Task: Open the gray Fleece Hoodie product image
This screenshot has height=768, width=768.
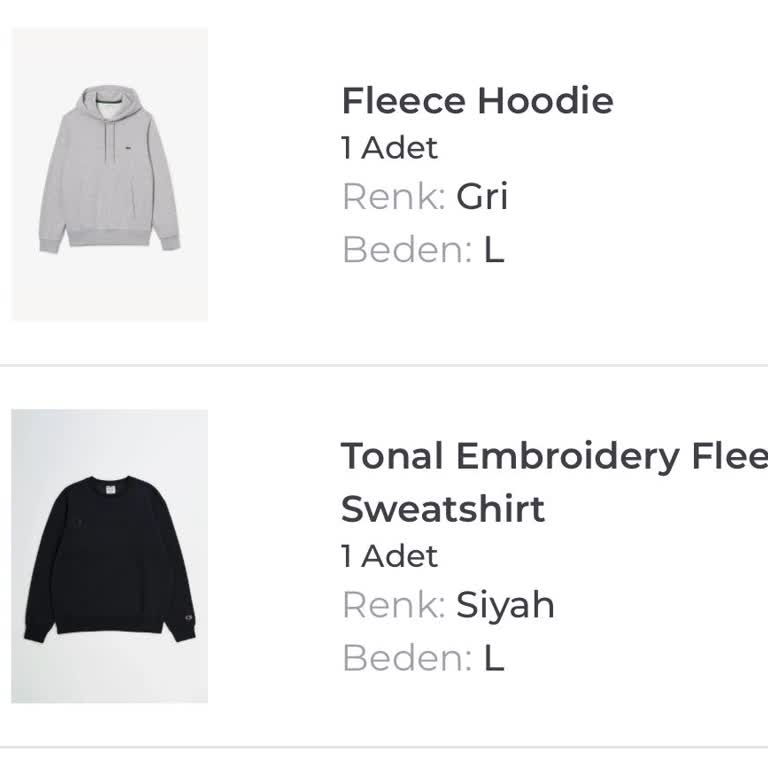Action: pyautogui.click(x=110, y=175)
